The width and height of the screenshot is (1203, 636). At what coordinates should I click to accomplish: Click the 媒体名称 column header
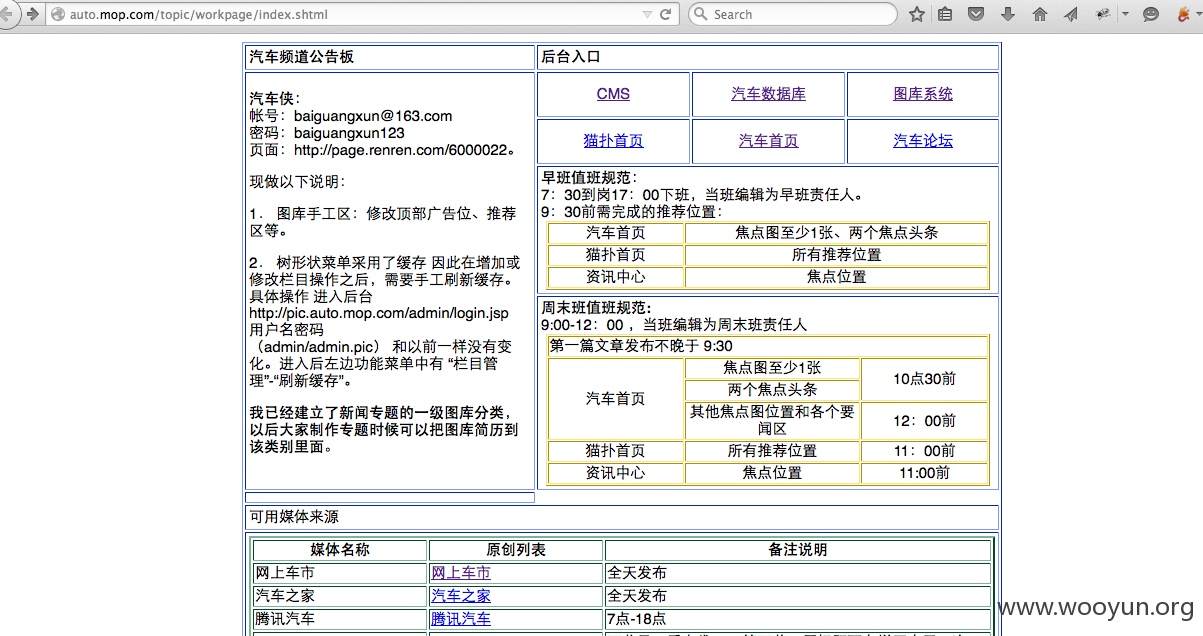pyautogui.click(x=340, y=550)
